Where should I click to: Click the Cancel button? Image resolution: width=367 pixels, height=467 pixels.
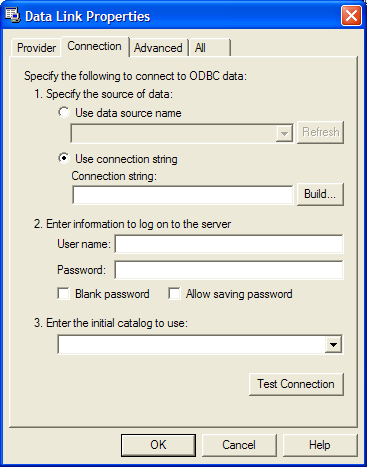tap(239, 445)
